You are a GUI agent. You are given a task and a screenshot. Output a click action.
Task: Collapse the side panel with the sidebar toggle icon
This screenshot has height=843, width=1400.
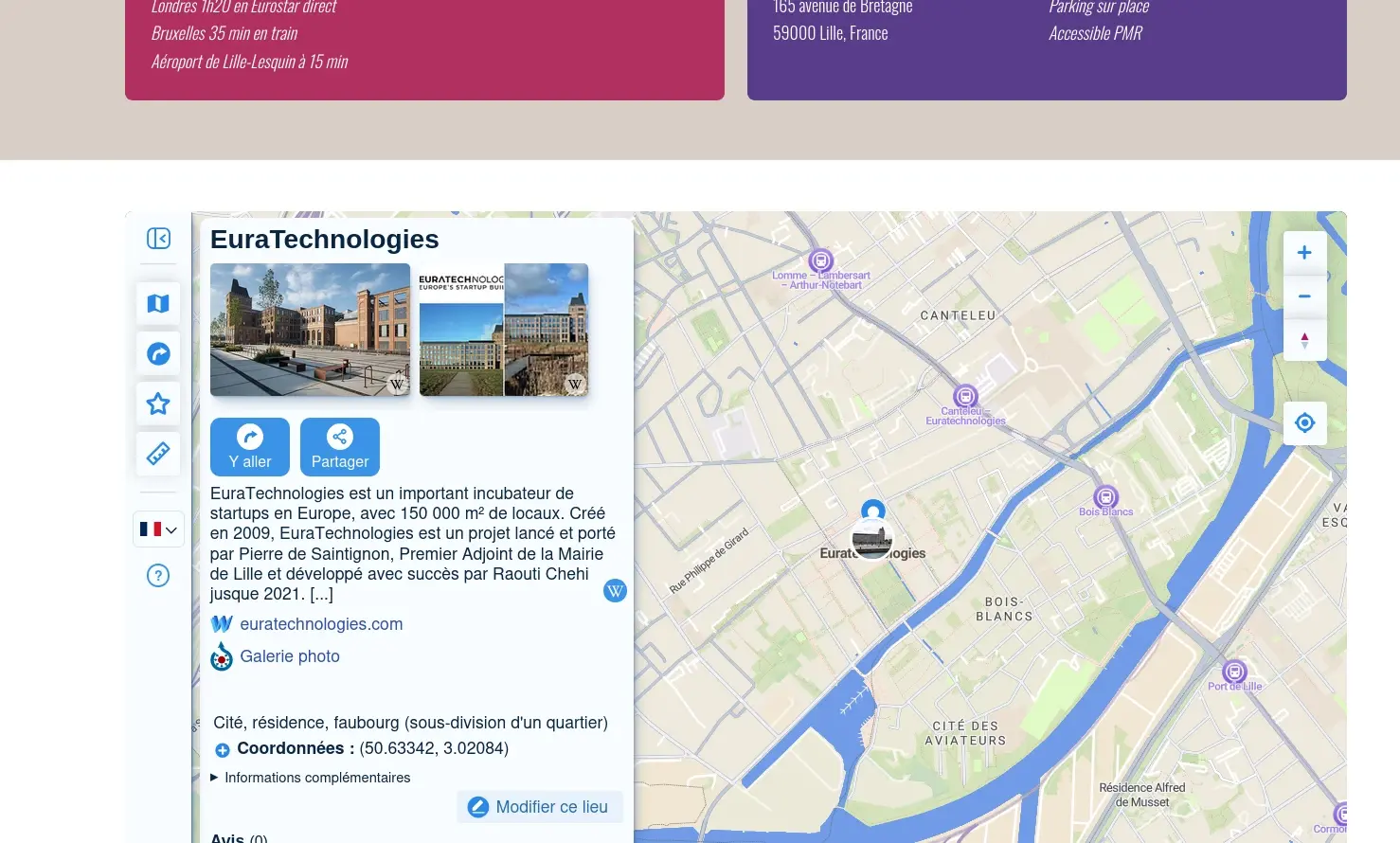click(158, 238)
